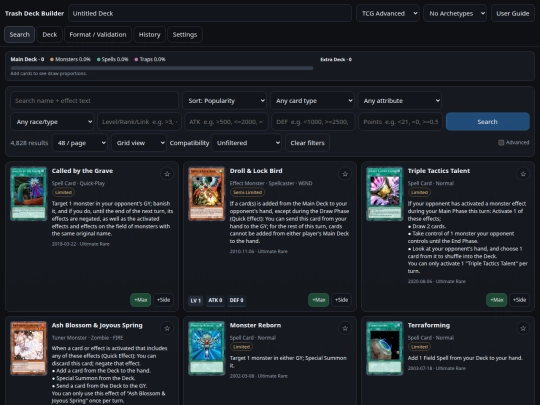Screen dimensions: 540x405
Task: Open Any card type dropdown
Action: point(312,101)
